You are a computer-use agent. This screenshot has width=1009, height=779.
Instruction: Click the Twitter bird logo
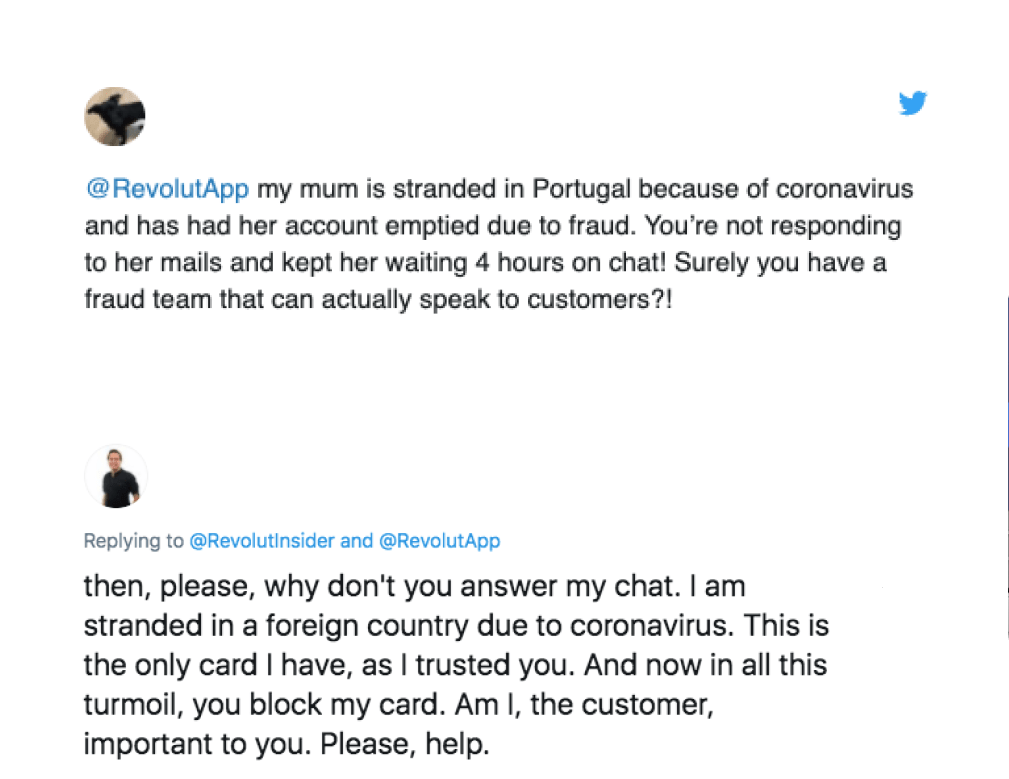912,103
